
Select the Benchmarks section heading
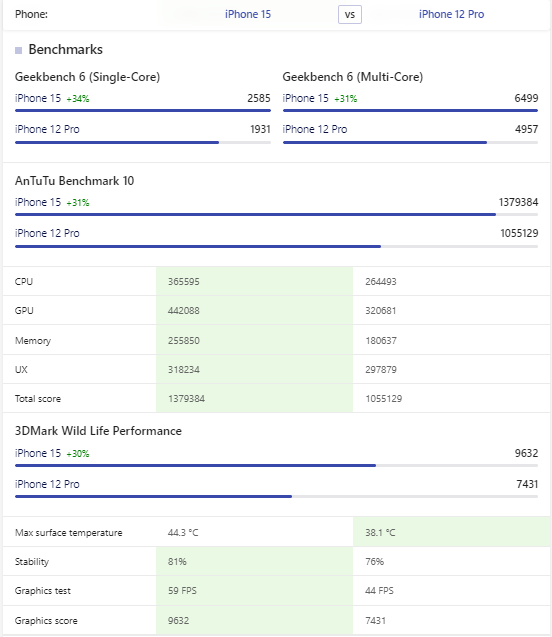[65, 50]
